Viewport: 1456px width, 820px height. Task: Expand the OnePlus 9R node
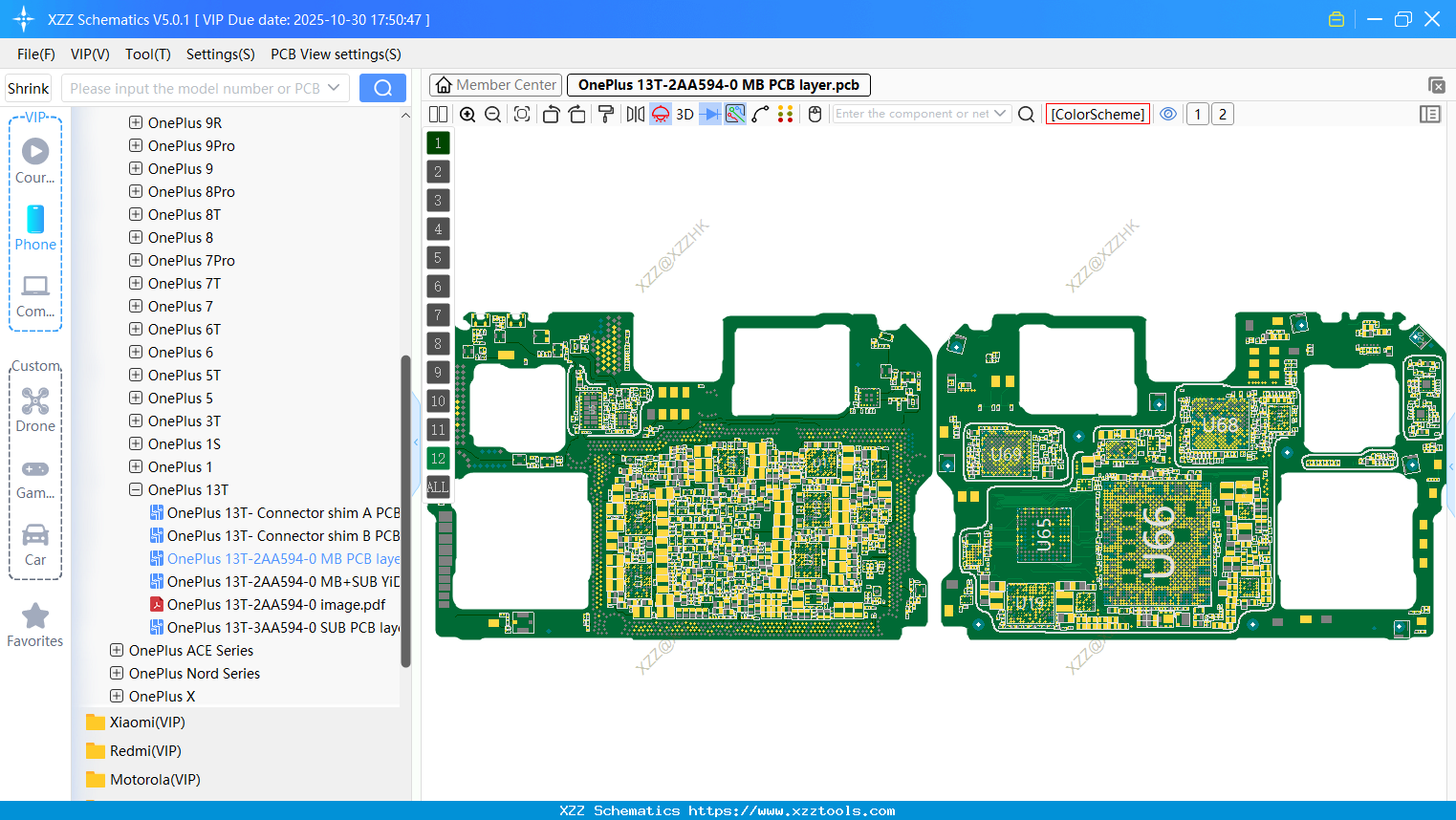136,122
